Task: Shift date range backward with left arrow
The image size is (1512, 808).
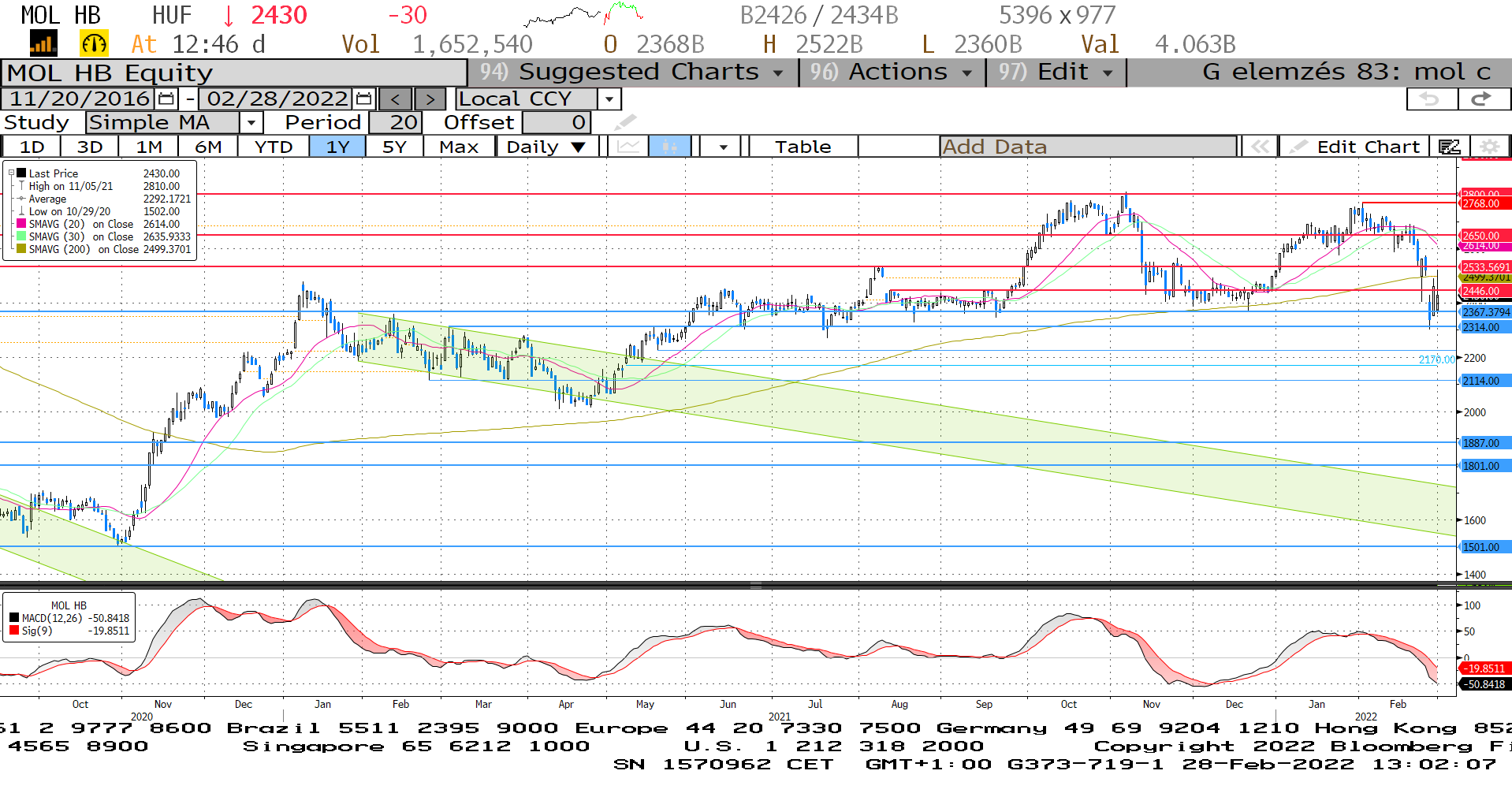Action: pyautogui.click(x=396, y=99)
